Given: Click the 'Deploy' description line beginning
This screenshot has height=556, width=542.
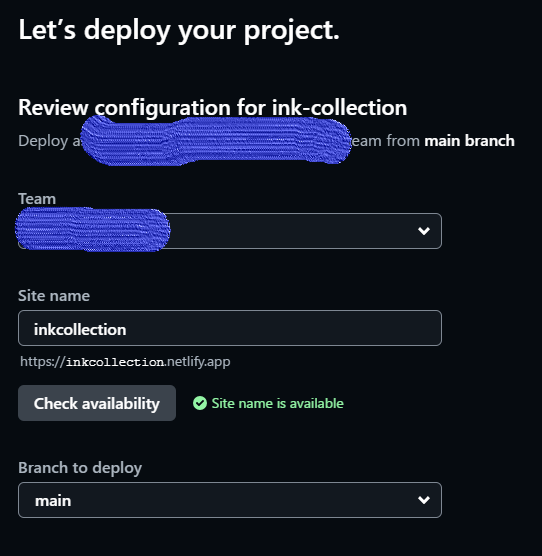Looking at the screenshot, I should tap(43, 141).
